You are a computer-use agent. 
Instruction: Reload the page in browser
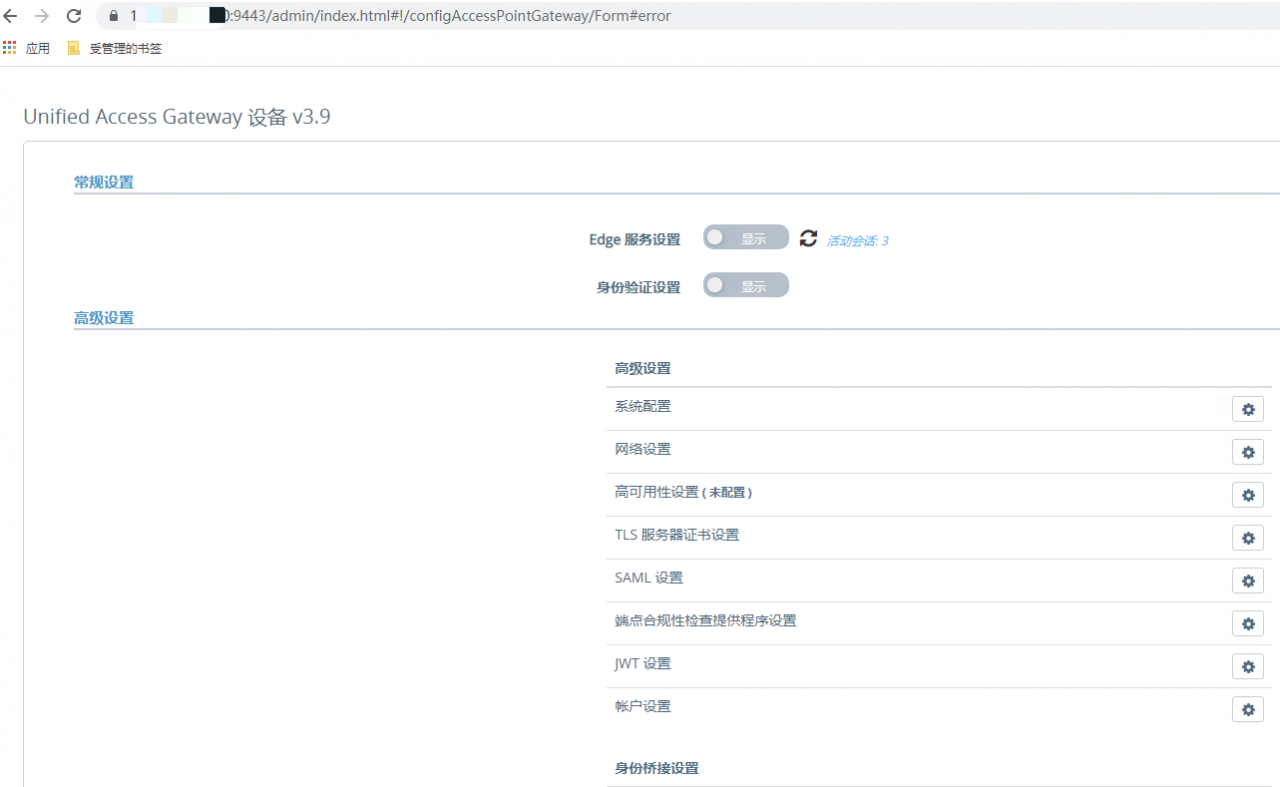pos(73,16)
